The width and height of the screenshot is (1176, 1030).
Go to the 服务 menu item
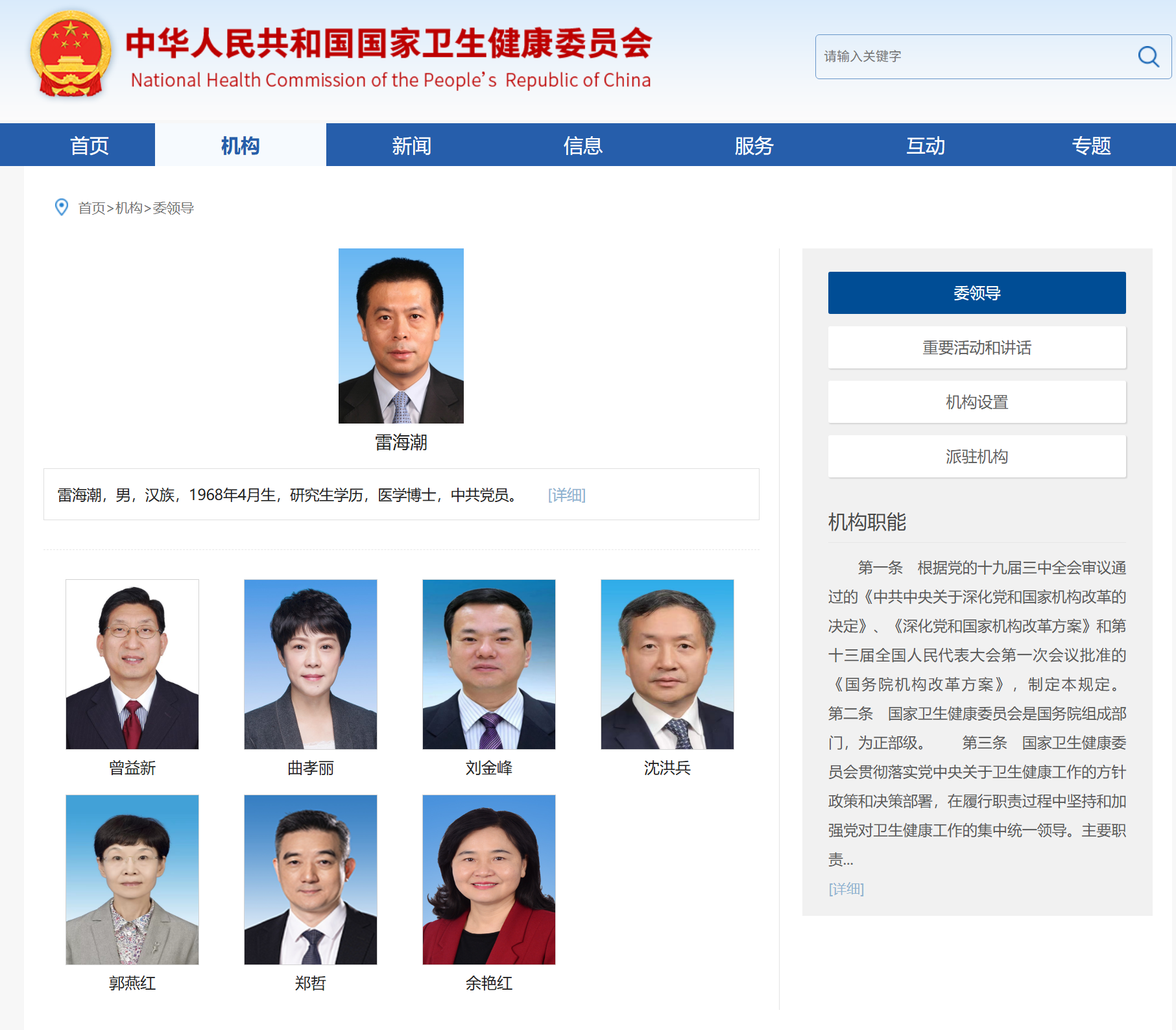(x=754, y=145)
